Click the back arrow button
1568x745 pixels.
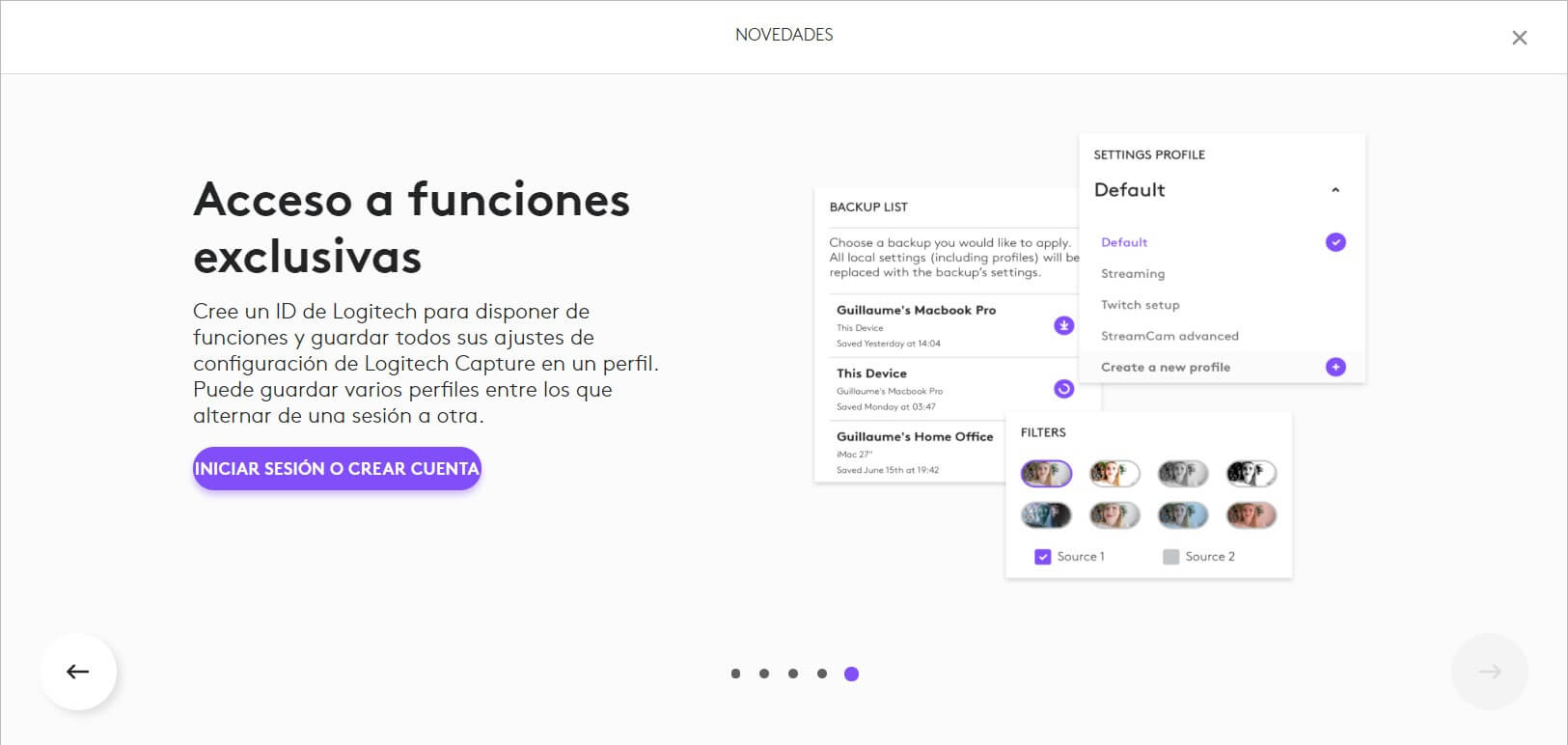click(78, 672)
